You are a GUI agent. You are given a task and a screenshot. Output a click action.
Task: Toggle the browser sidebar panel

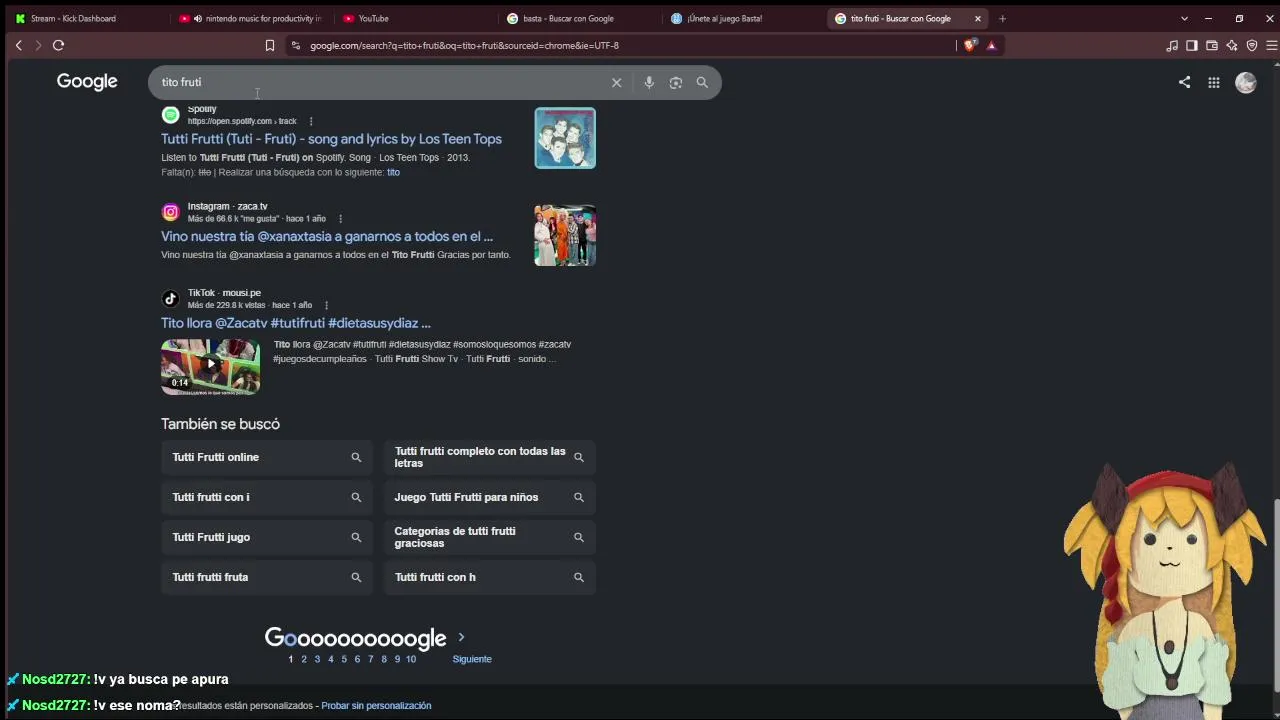tap(1192, 45)
